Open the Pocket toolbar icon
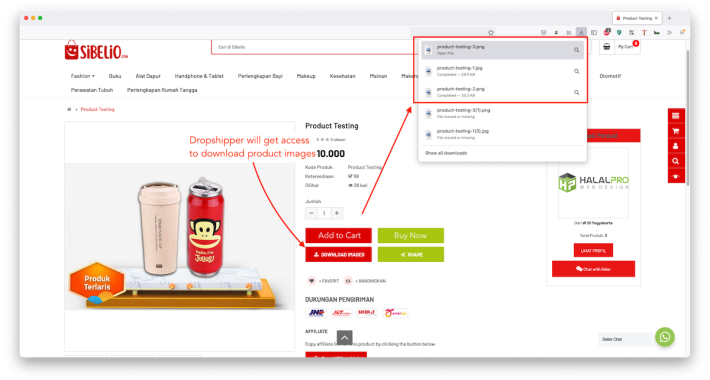Viewport: 710px width, 380px height. pos(543,33)
